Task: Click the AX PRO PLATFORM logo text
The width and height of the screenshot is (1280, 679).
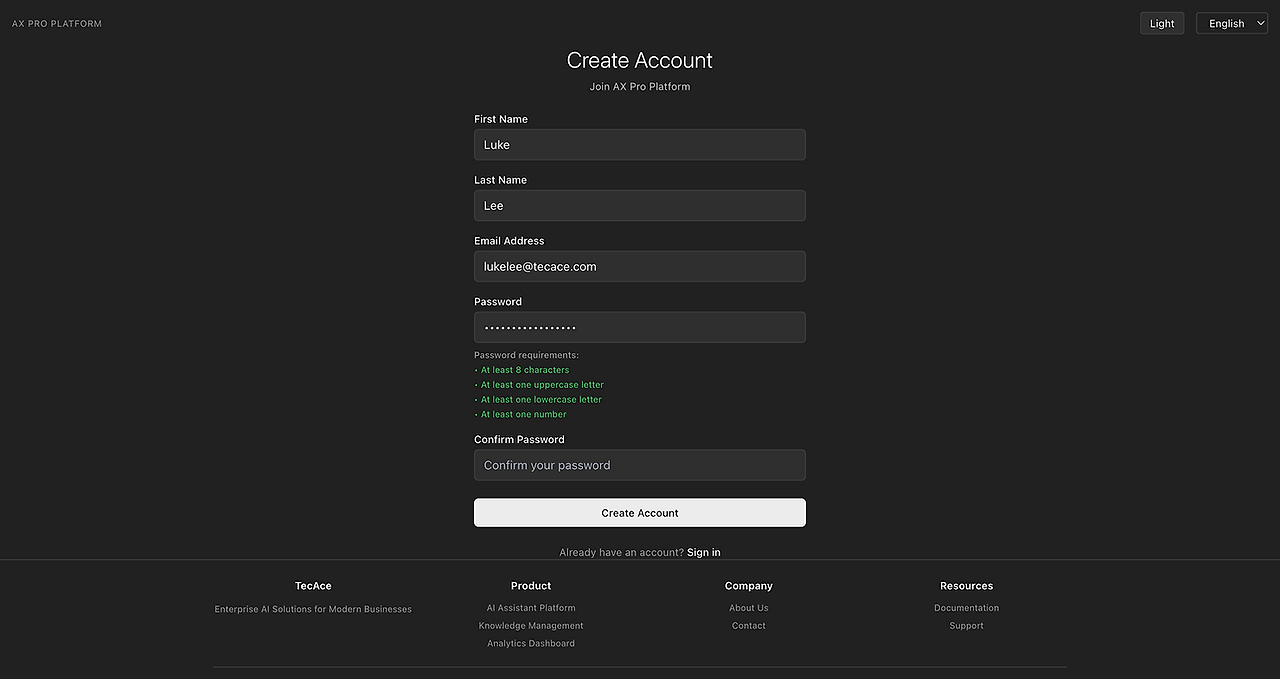Action: 57,23
